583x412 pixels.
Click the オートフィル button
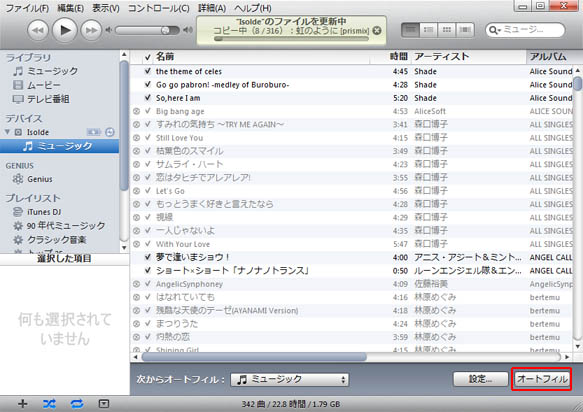point(542,379)
